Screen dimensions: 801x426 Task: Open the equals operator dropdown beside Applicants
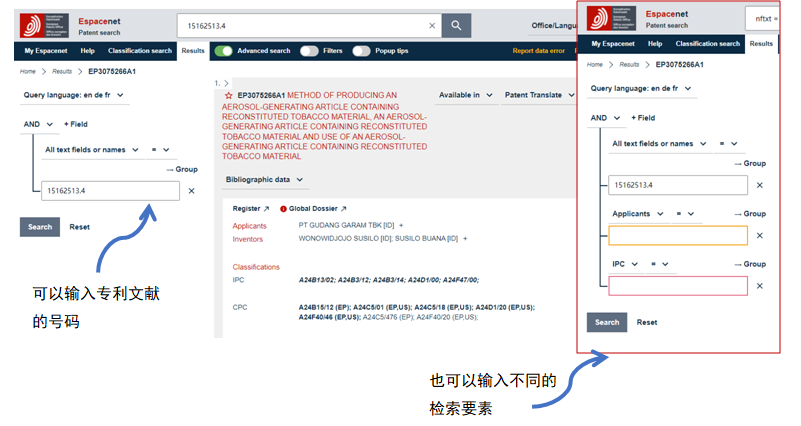point(686,214)
